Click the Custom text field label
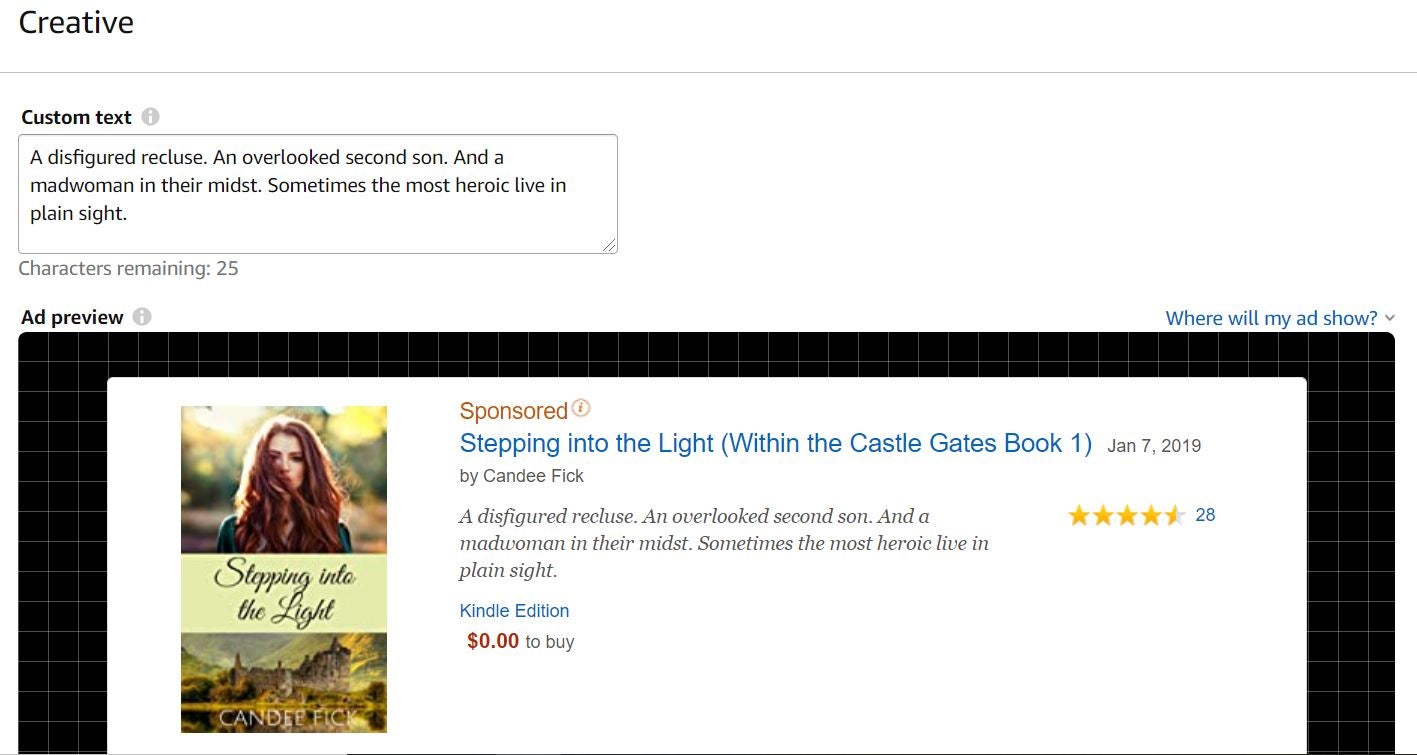 (76, 117)
